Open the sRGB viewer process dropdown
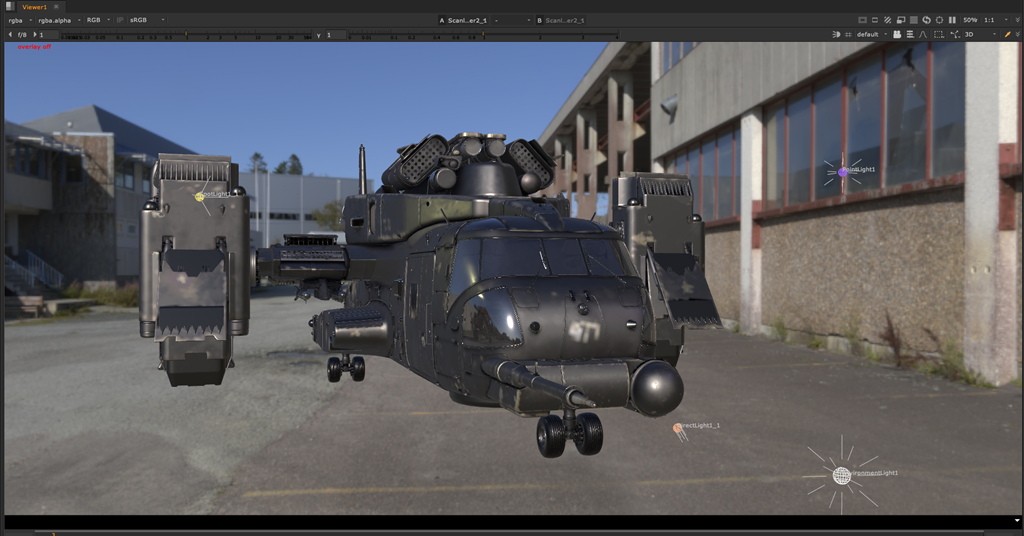Image resolution: width=1024 pixels, height=536 pixels. 147,20
